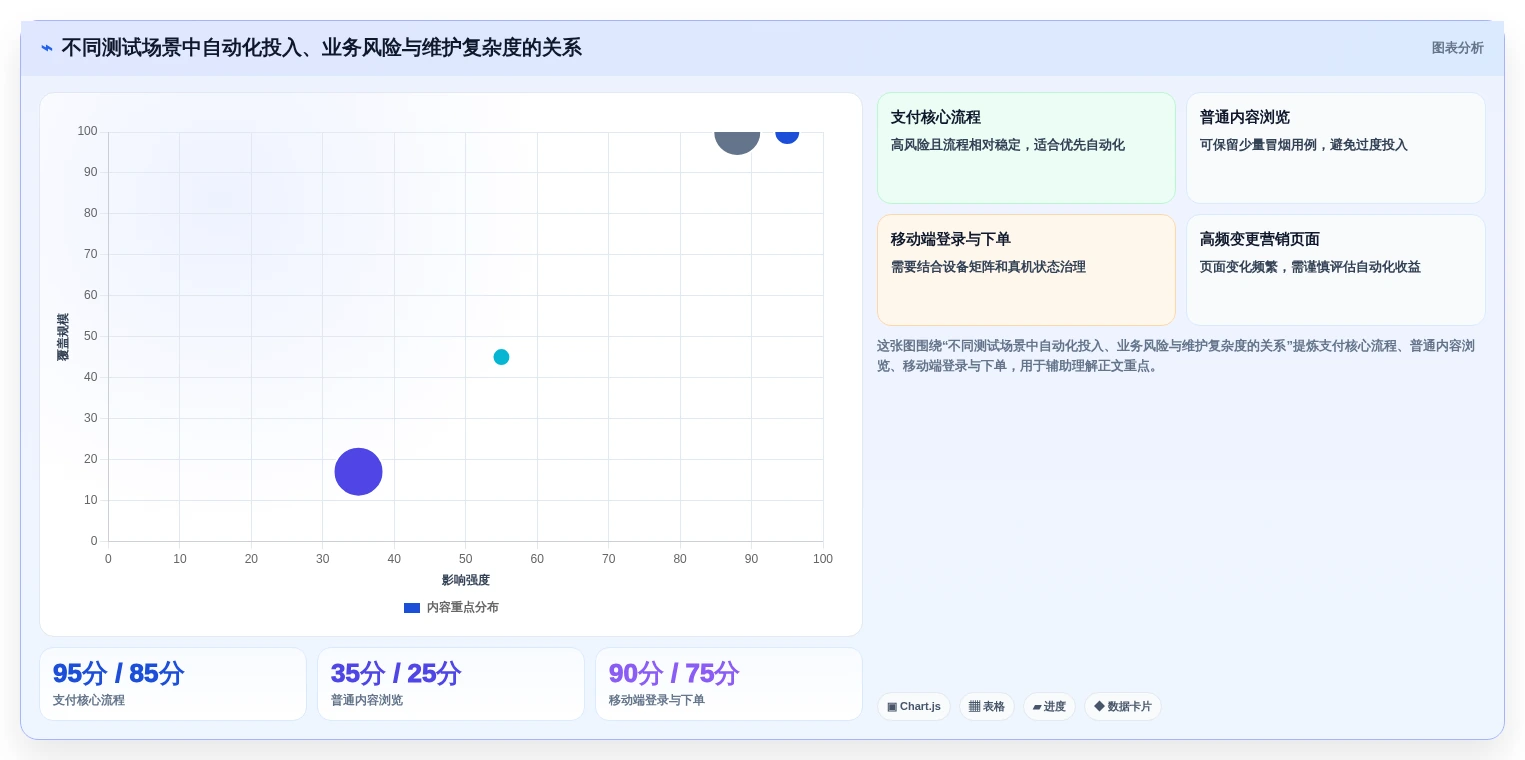Image resolution: width=1525 pixels, height=760 pixels.
Task: Click the 内容重点分布 legend text
Action: coord(462,608)
